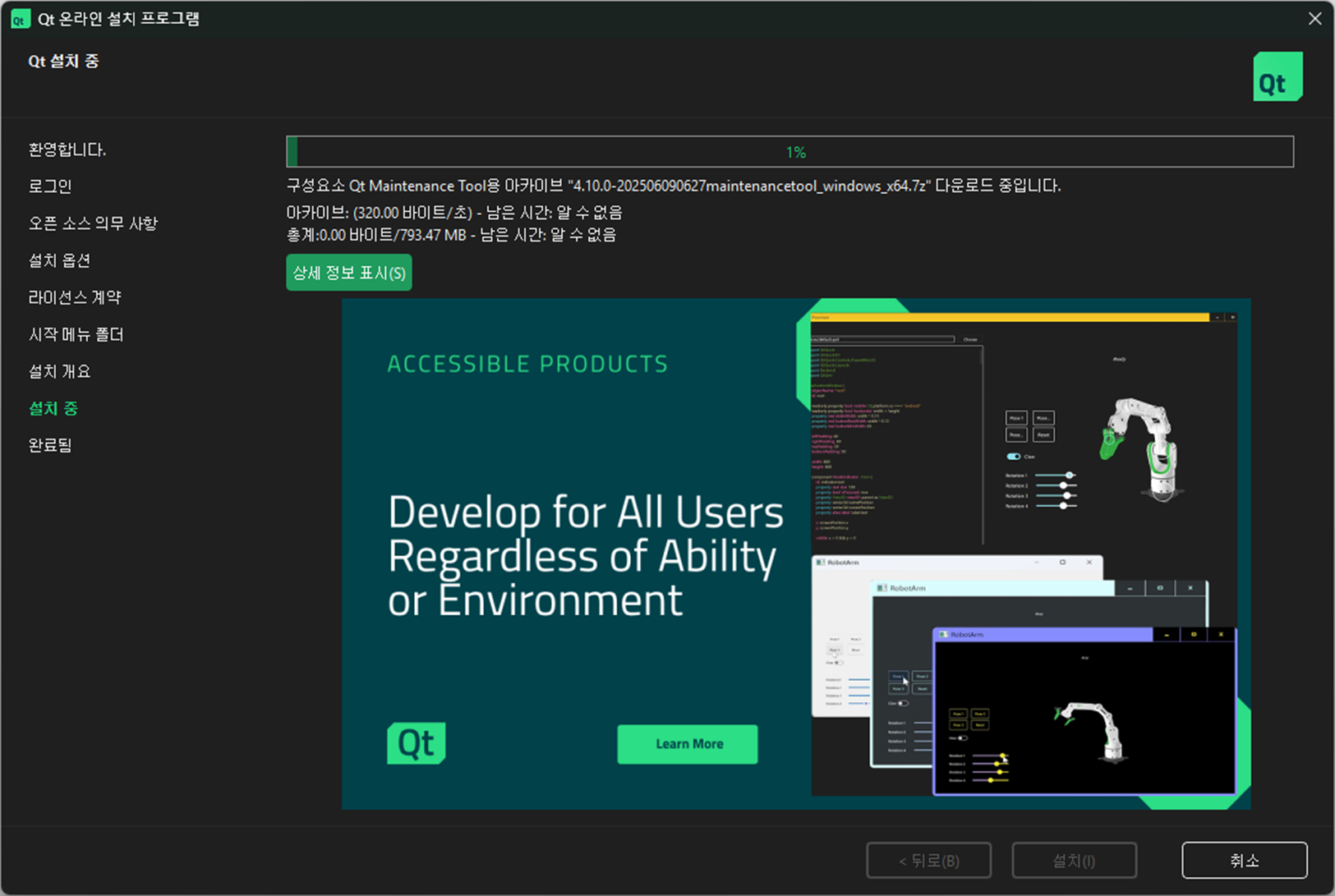Close the Qt online installer window
This screenshot has width=1335, height=896.
[1314, 18]
